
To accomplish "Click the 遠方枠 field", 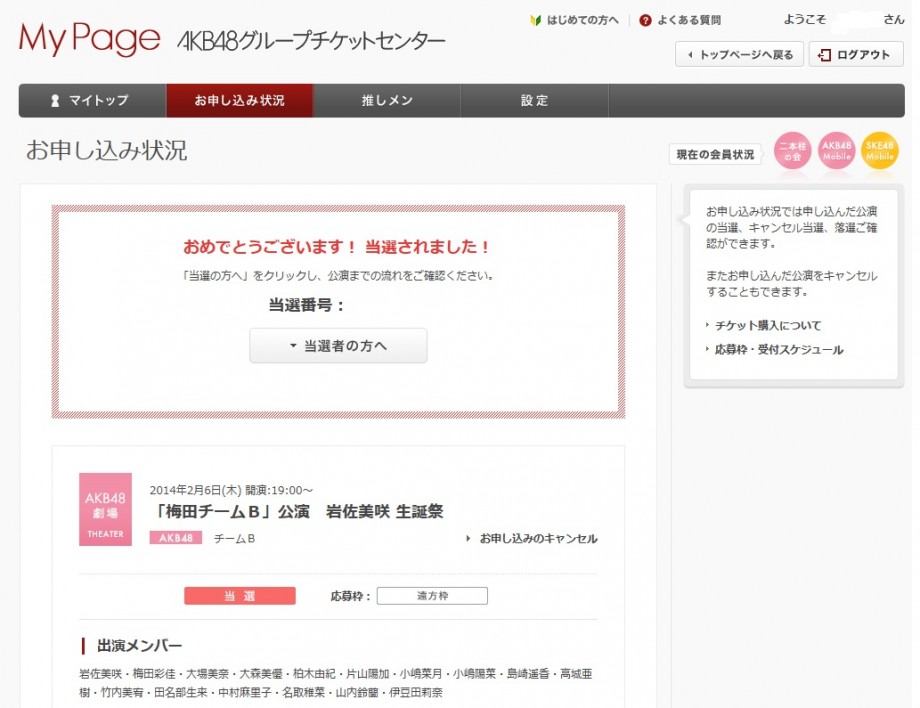I will coord(432,596).
